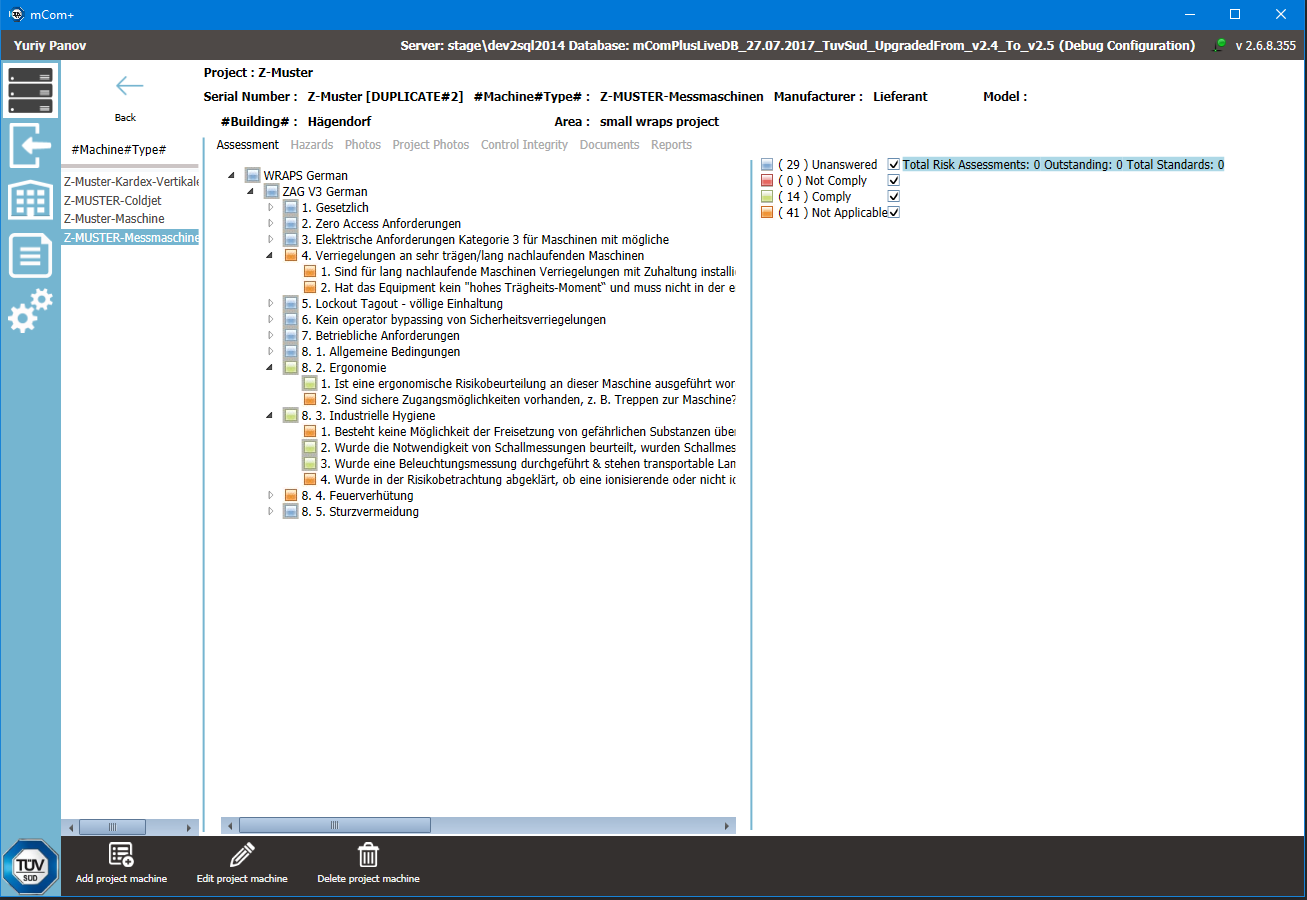Screen dimensions: 1307x900
Task: Click the red Not Comply color swatch
Action: point(767,181)
